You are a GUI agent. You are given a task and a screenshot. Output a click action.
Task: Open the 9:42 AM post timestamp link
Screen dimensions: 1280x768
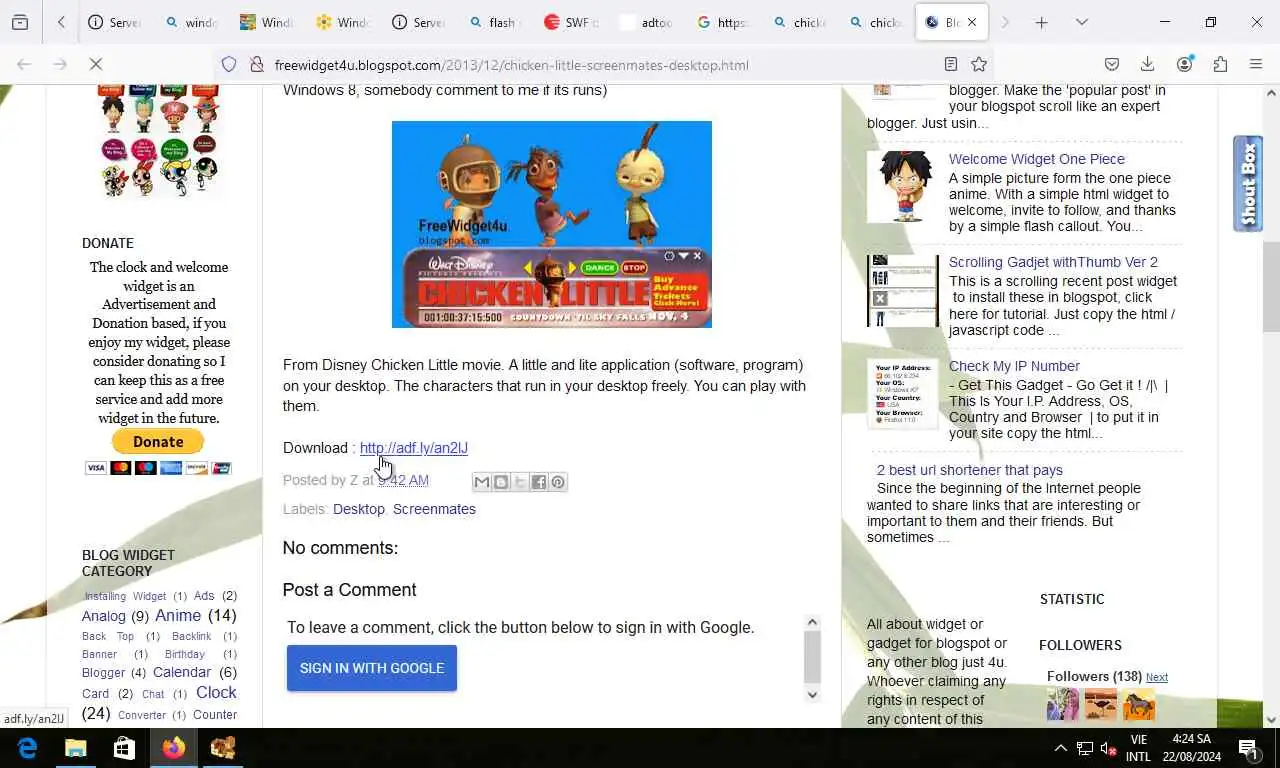coord(403,481)
